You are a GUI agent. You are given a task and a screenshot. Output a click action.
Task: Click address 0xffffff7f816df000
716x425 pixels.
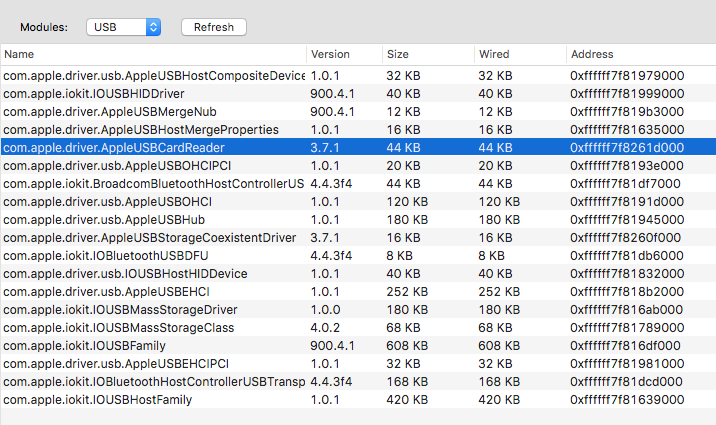pos(625,346)
